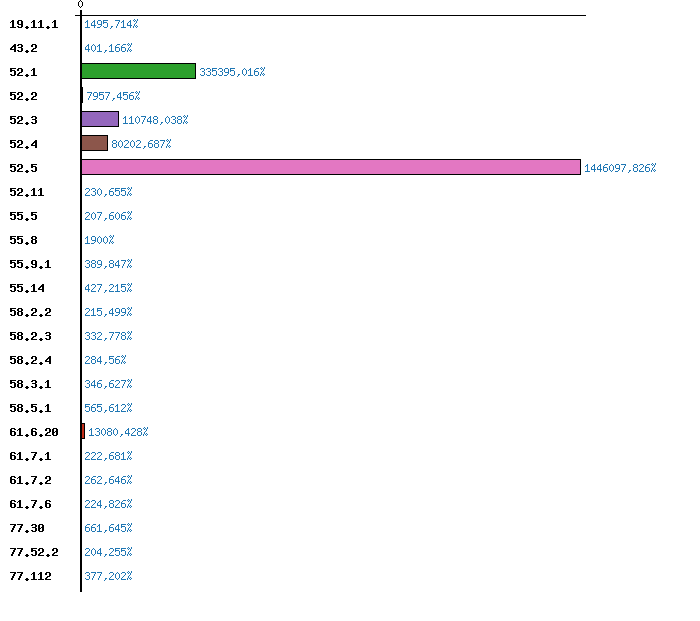Click the small red bar at 61.6.20
The height and width of the screenshot is (621, 700).
pyautogui.click(x=83, y=431)
